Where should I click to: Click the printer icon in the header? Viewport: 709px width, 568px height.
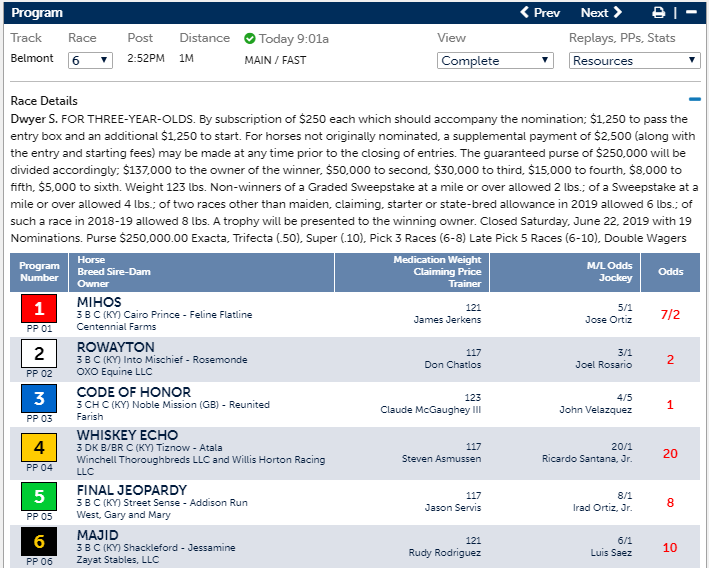click(x=658, y=13)
